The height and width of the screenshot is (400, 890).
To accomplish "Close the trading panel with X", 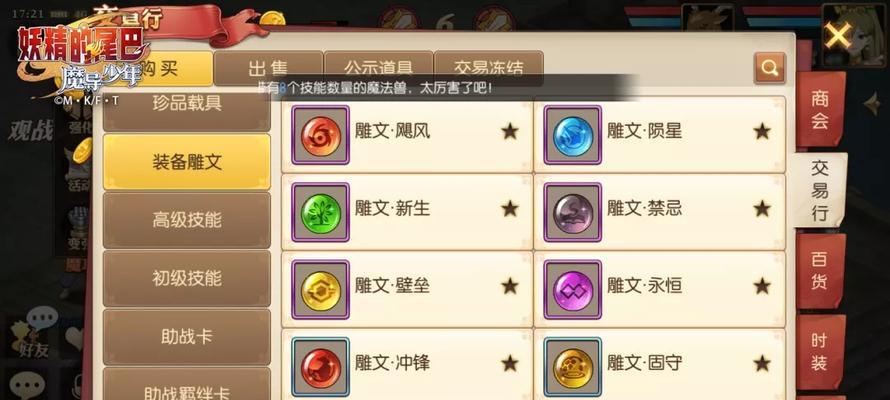I will tap(838, 37).
